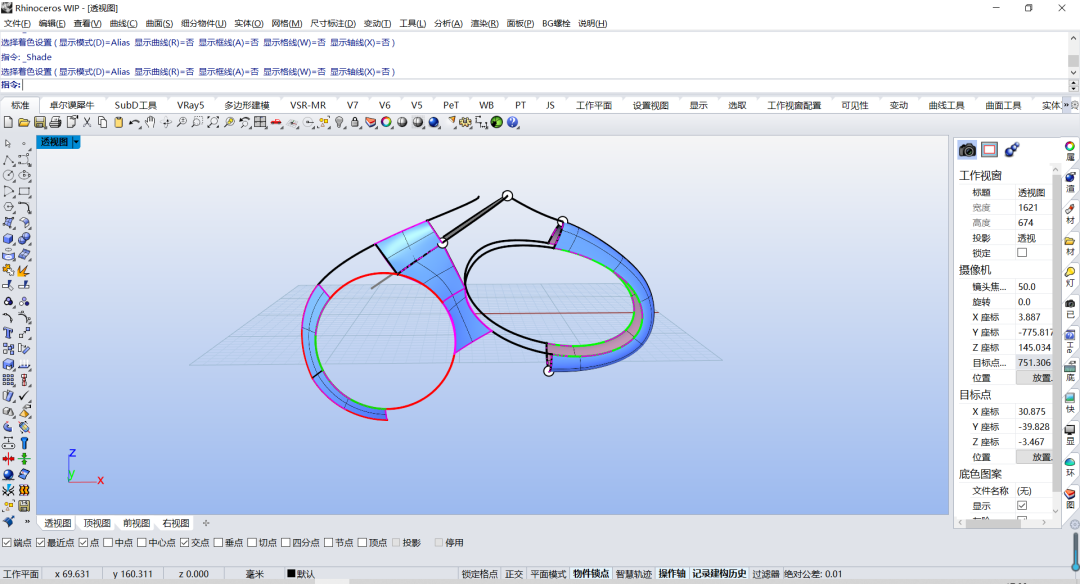Select the Pan hand tool
Viewport: 1080px width, 584px height.
pos(150,123)
